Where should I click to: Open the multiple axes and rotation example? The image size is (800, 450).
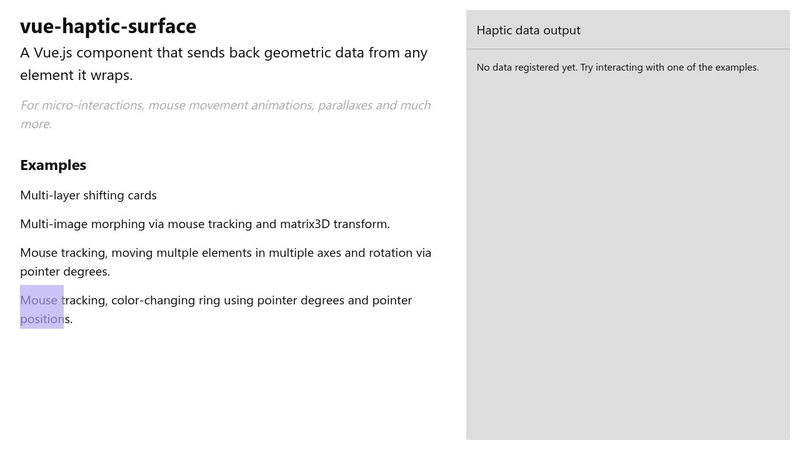225,253
